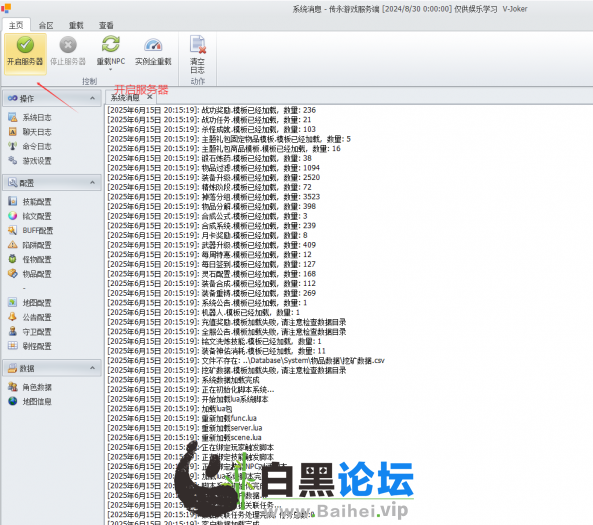Open 游戏设置 in the sidebar
Screen dimensions: 593x525
(29, 161)
